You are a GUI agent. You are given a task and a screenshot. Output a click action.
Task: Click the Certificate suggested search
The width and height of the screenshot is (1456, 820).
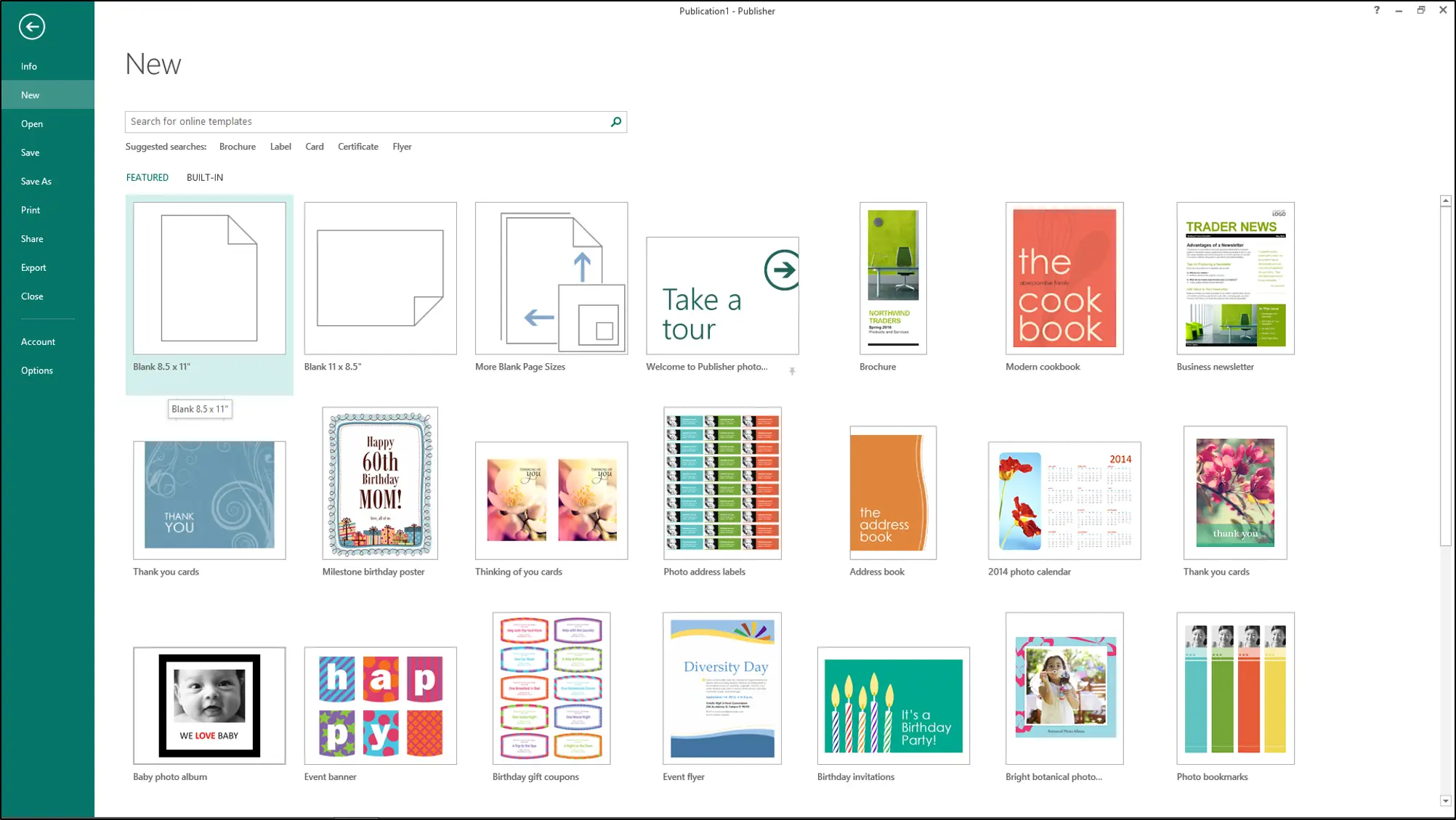[x=357, y=146]
